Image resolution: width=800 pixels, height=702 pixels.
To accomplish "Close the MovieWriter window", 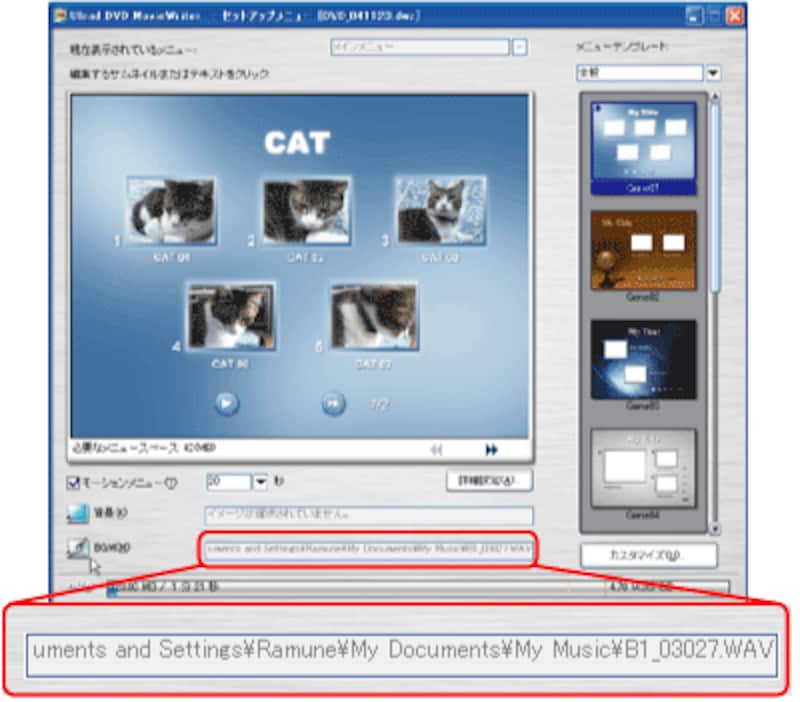I will coord(734,16).
